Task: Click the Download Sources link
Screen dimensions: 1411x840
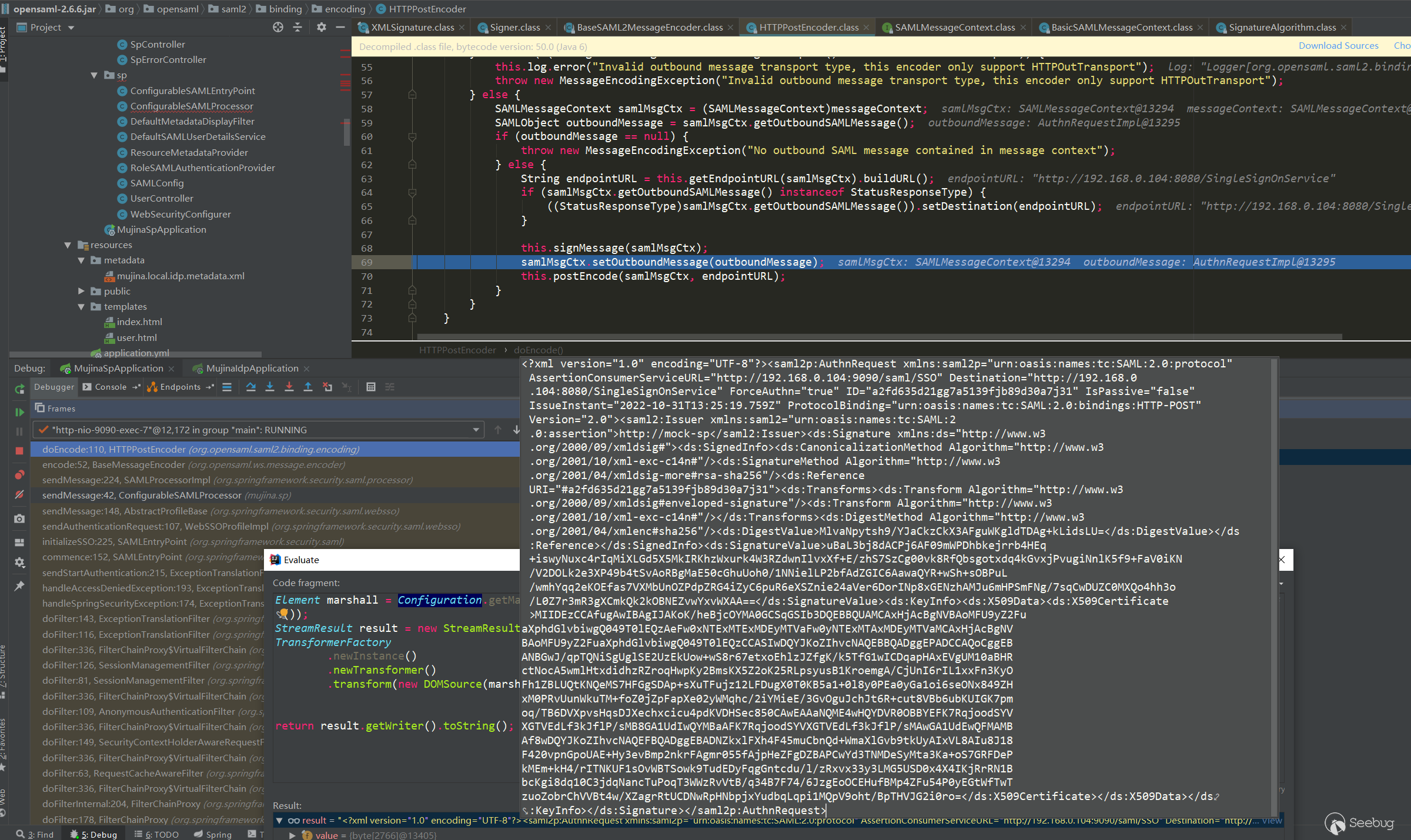Action: coord(1338,46)
